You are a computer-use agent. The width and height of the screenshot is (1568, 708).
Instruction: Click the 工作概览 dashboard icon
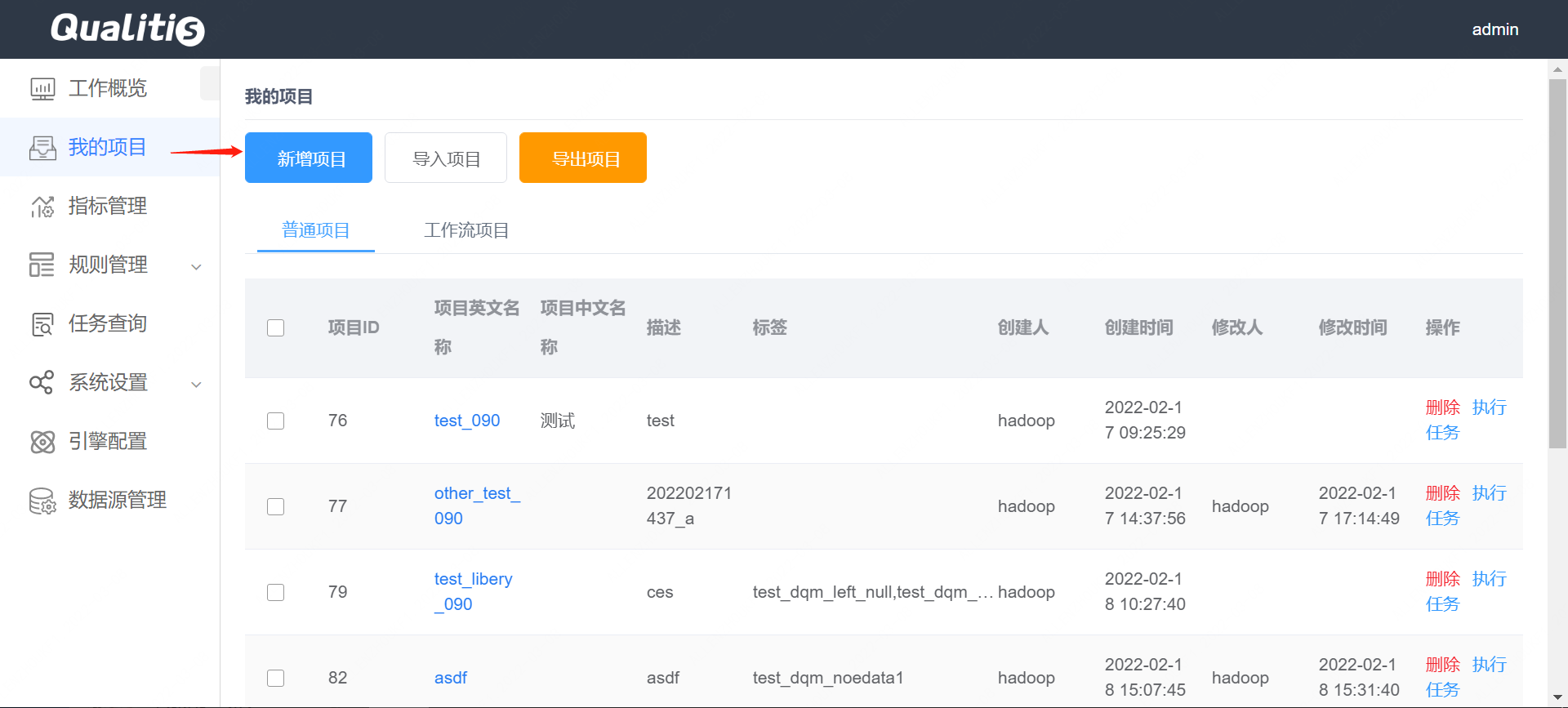42,88
